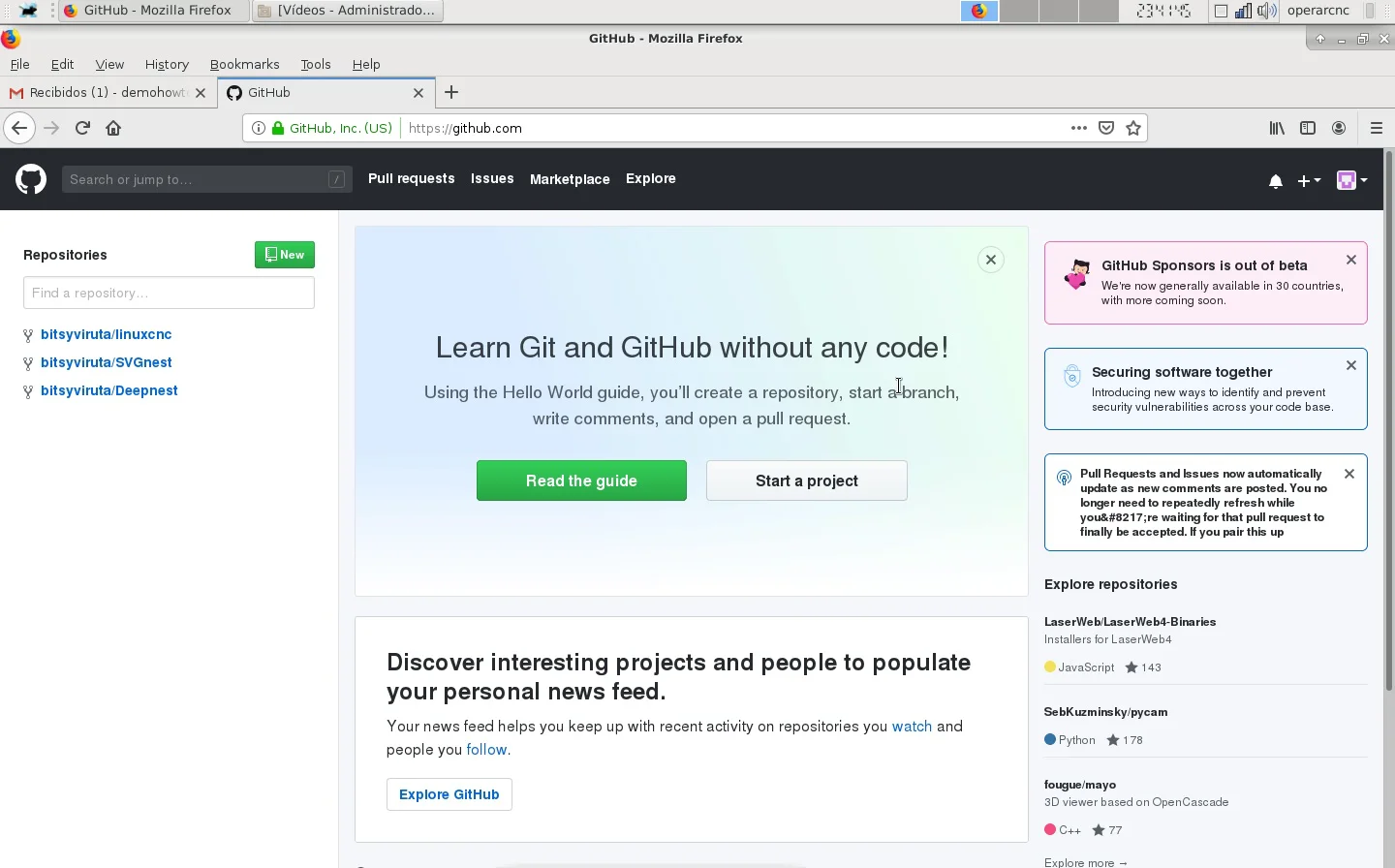Switch to Vídeos Administrador taskbar window
Image resolution: width=1395 pixels, height=868 pixels.
point(348,11)
